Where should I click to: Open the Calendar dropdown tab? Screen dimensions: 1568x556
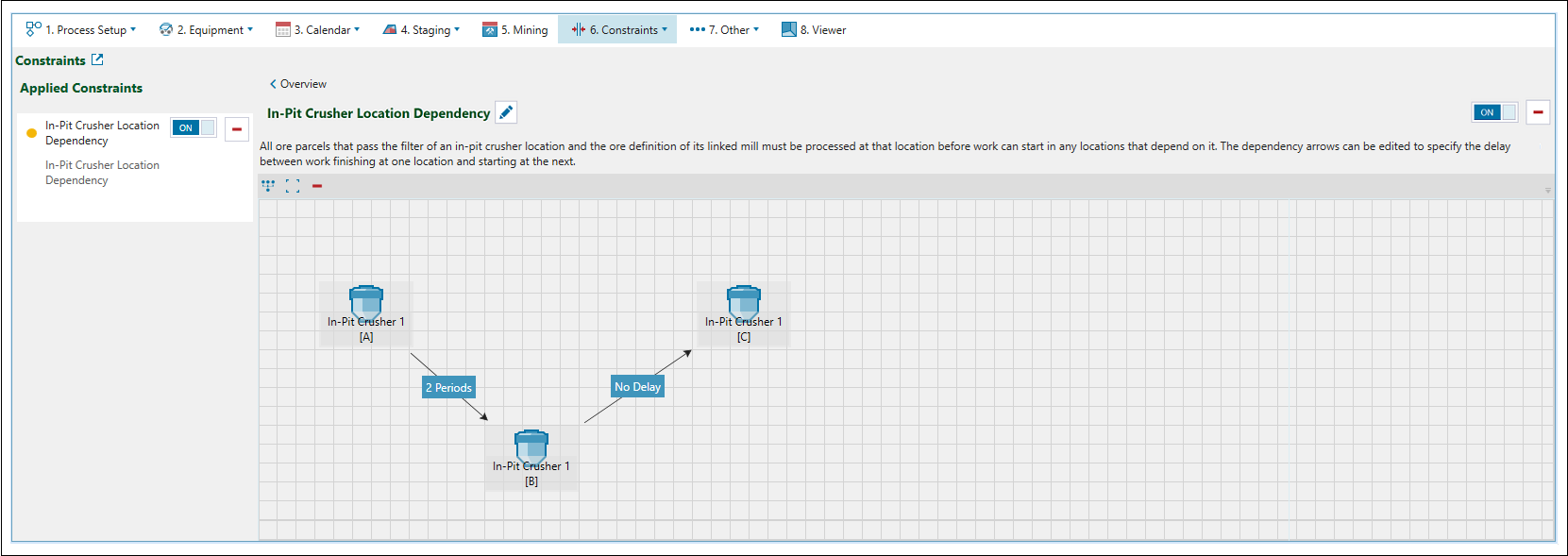pyautogui.click(x=317, y=29)
